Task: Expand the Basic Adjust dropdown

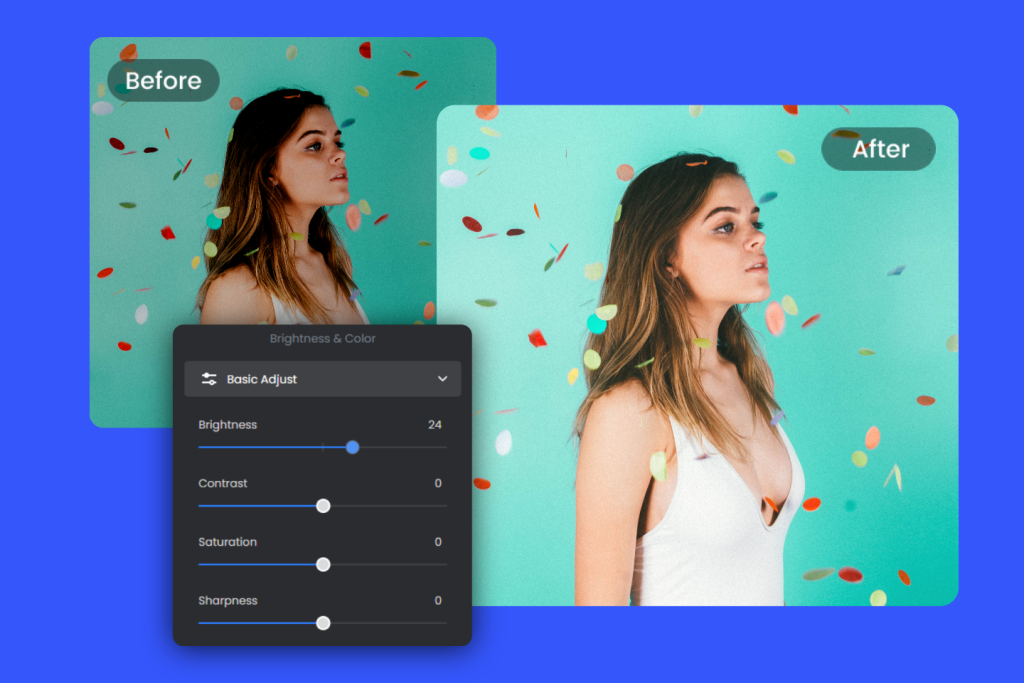Action: click(x=322, y=379)
